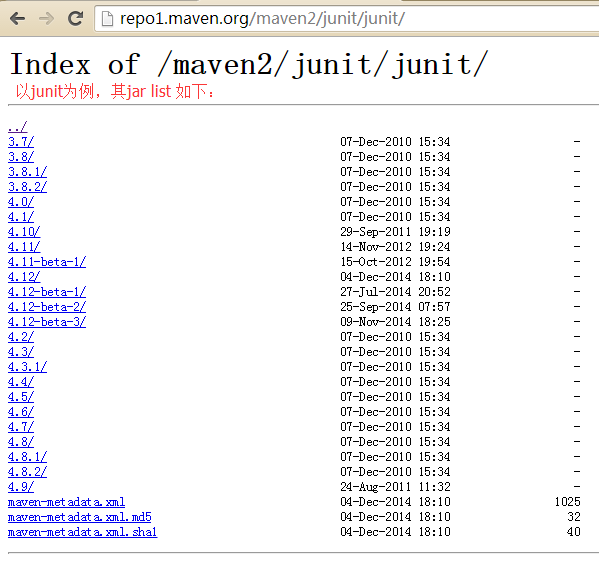Screen dimensions: 599x563
Task: Open the 4.3/ folder link
Action: tap(21, 351)
